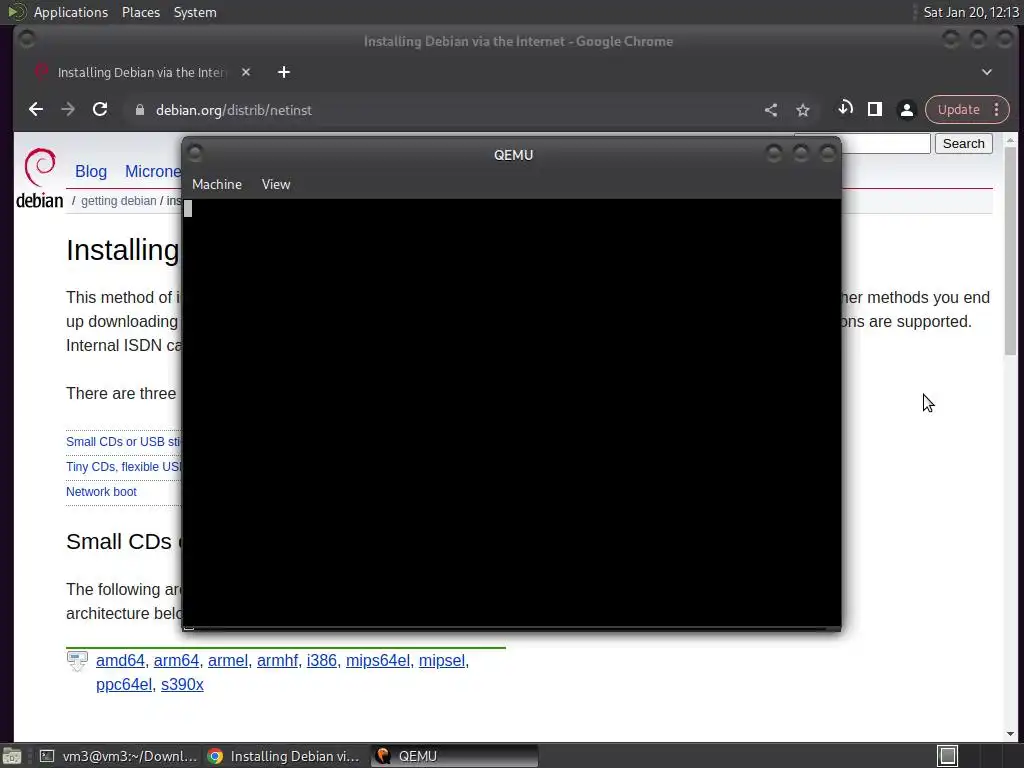Viewport: 1024px width, 768px height.
Task: Open the Small CDs or USB sticks link
Action: [123, 442]
